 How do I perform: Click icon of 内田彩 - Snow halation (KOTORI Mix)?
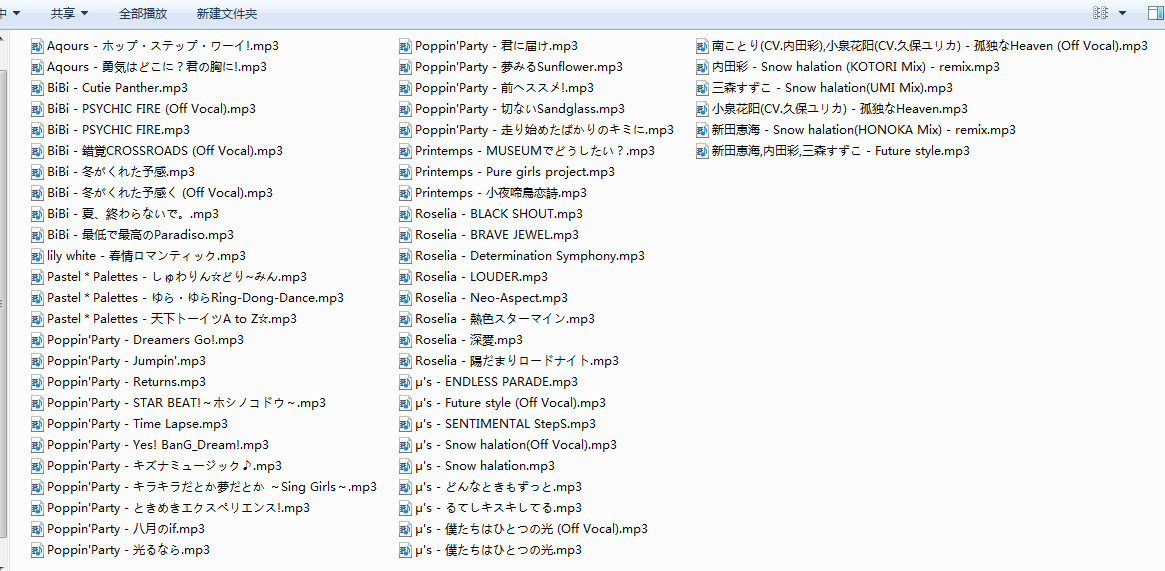(x=703, y=67)
